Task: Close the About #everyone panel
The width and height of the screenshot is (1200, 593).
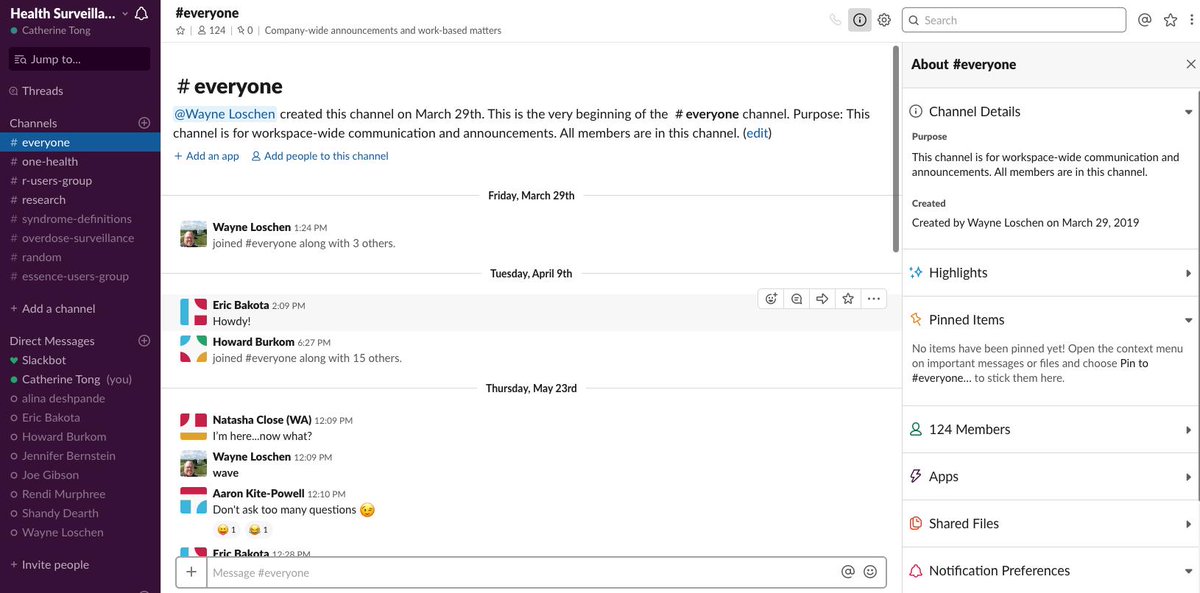Action: tap(1190, 64)
